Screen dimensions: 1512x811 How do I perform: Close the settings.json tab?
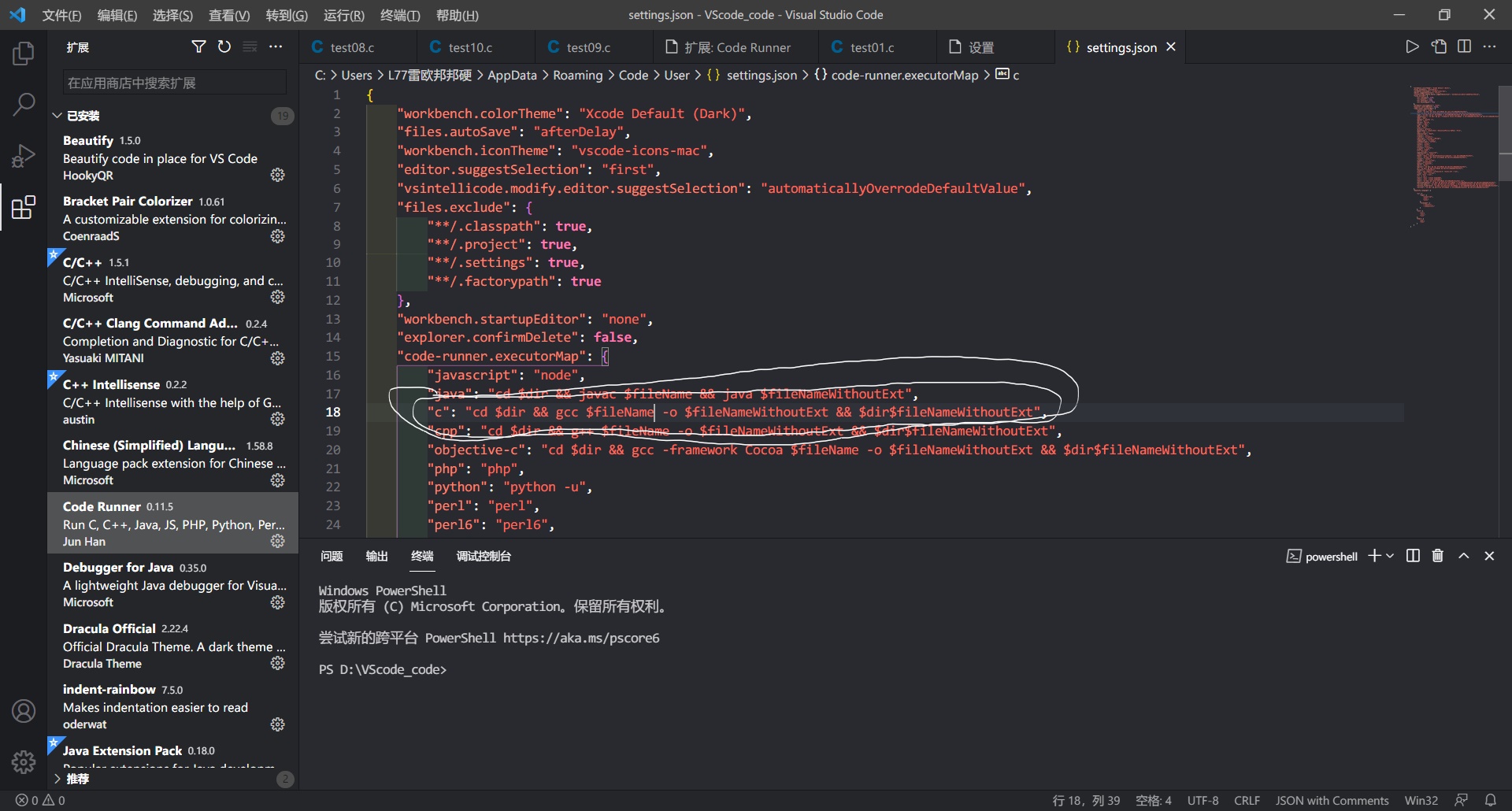point(1171,47)
